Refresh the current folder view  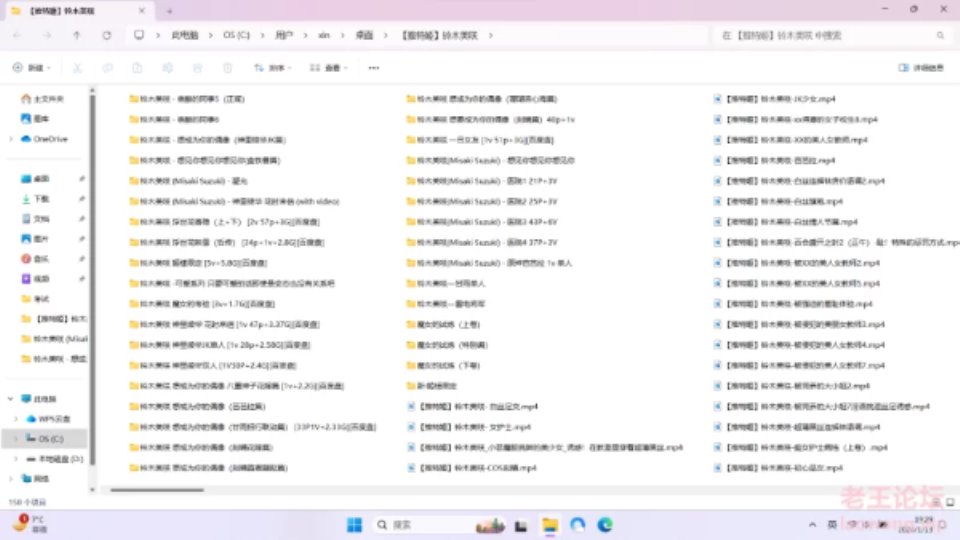[107, 36]
